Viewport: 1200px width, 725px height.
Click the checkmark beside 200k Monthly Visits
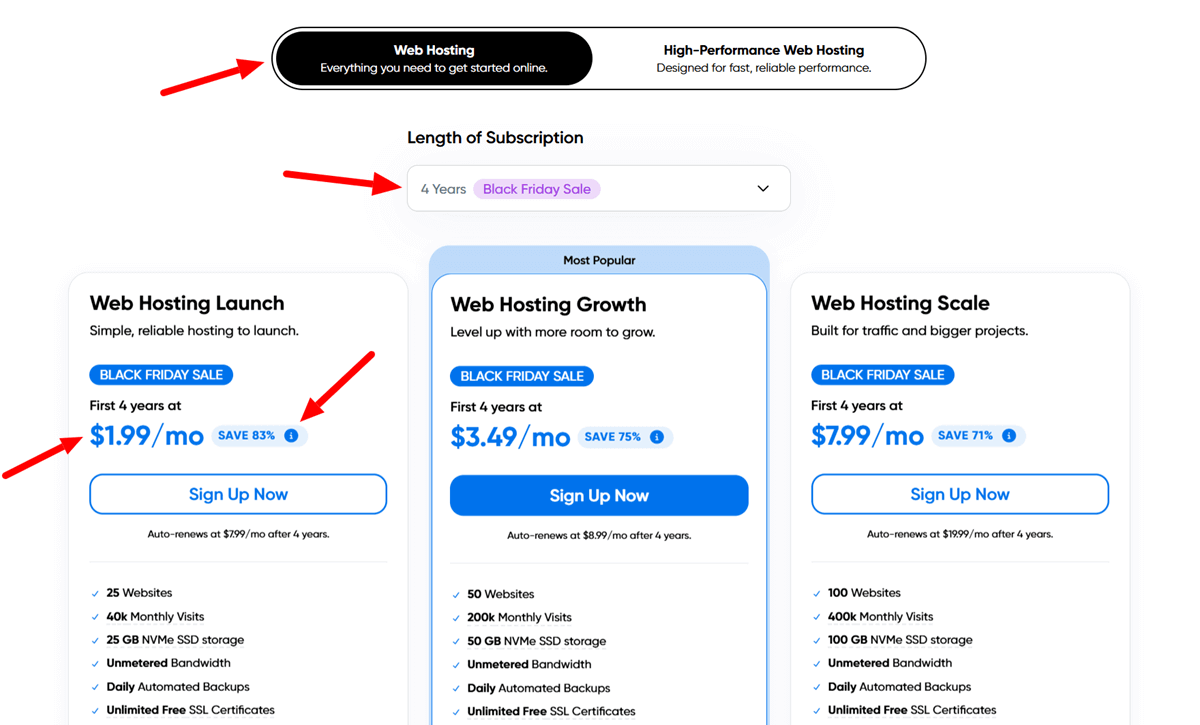click(x=457, y=617)
